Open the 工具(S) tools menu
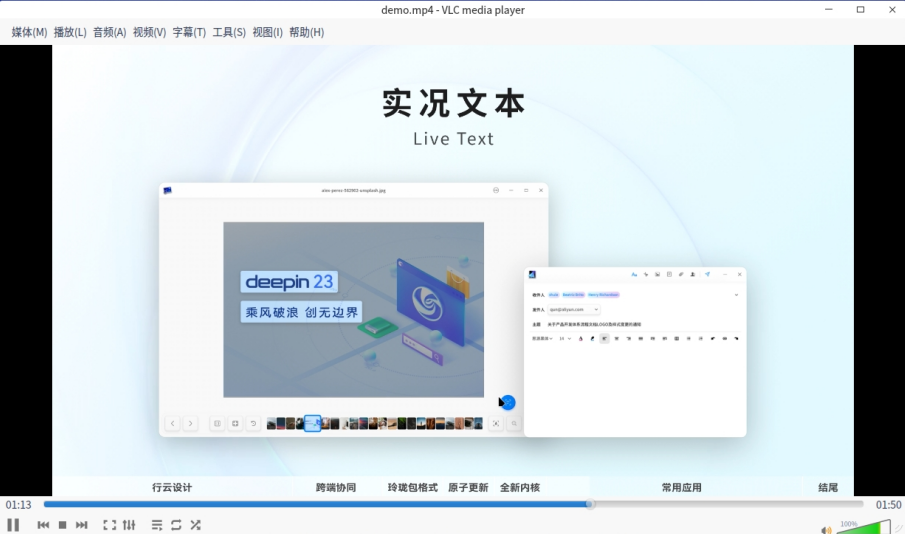 (229, 32)
